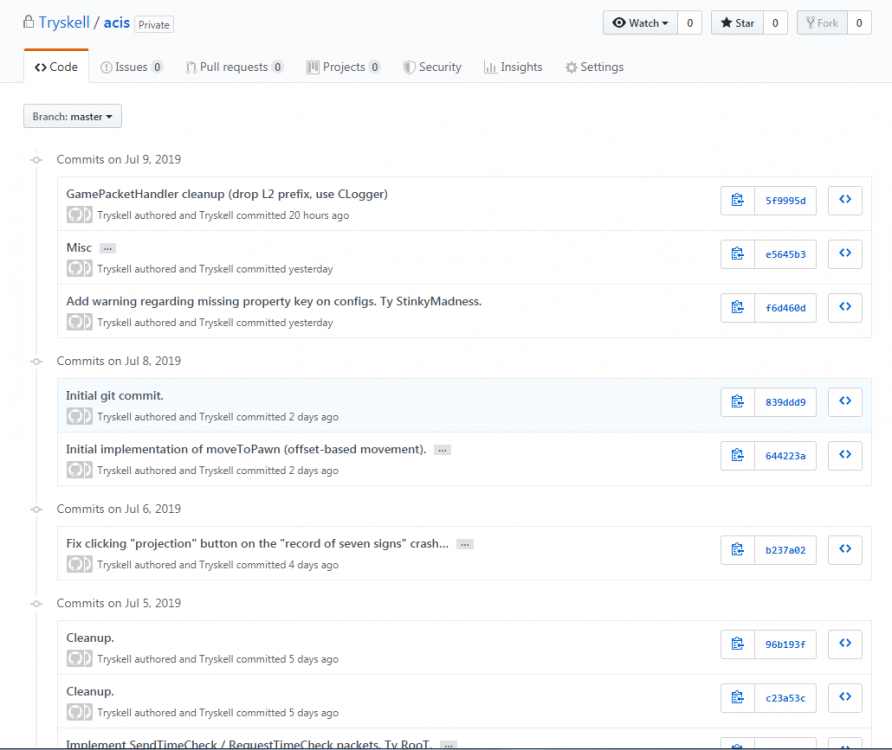Image resolution: width=892 pixels, height=750 pixels.
Task: Open the Insights tab
Action: (x=513, y=67)
